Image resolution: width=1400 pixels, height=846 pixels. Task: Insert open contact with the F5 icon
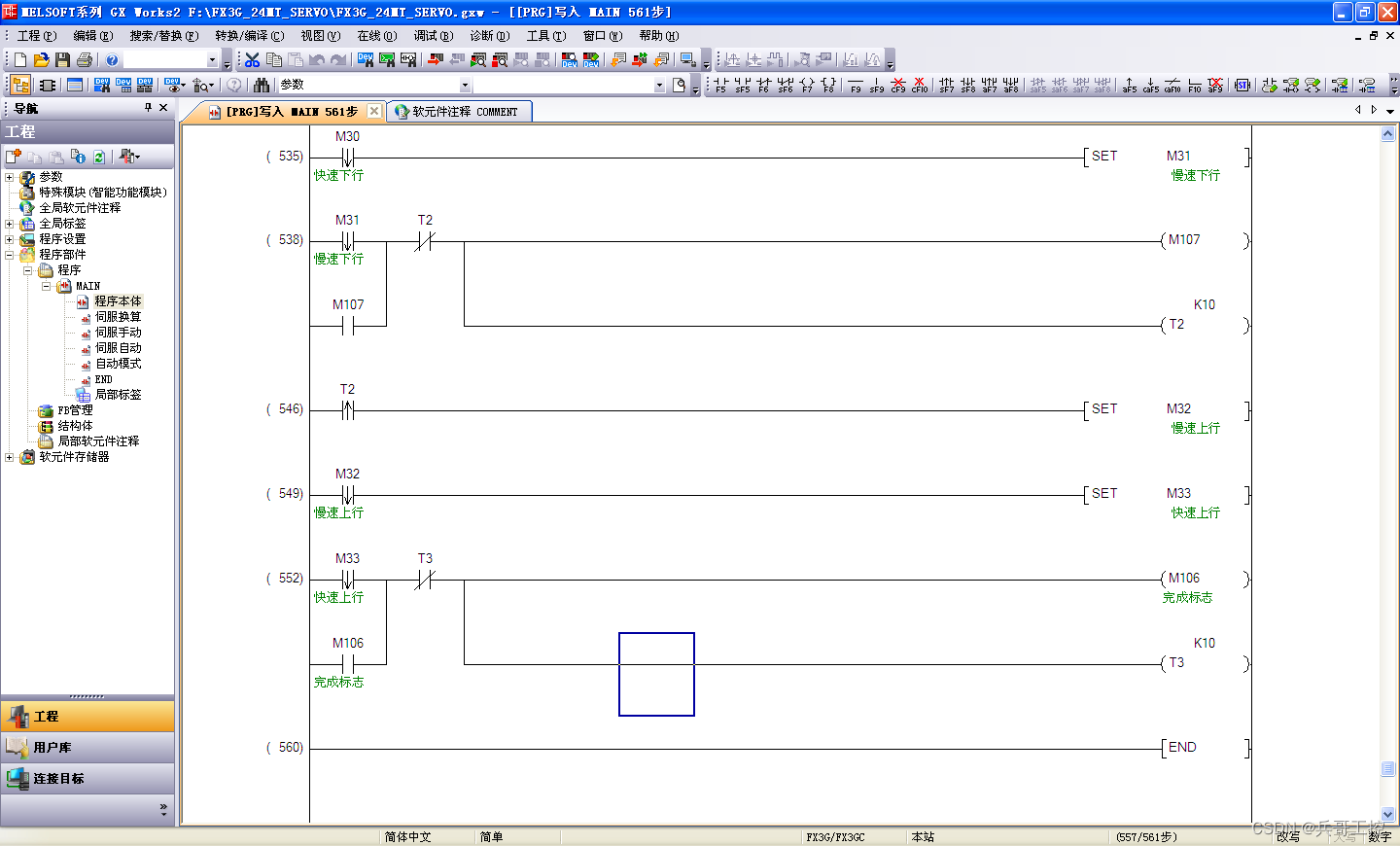(720, 85)
